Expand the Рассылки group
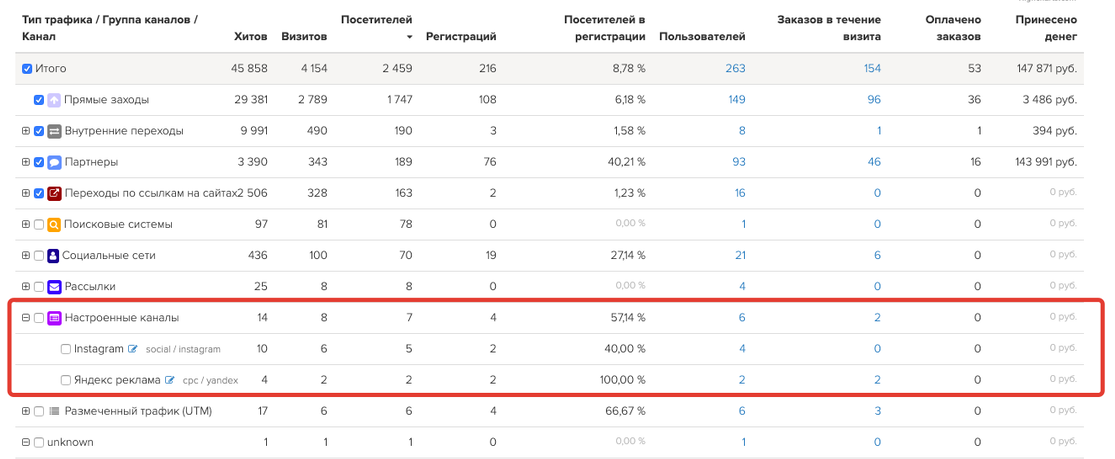This screenshot has height=459, width=1115. [26, 287]
